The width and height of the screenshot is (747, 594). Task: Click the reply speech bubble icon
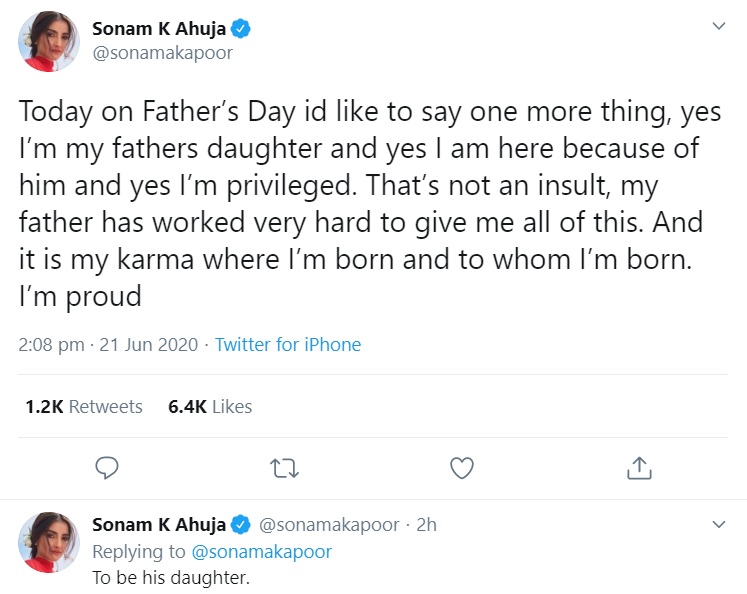pyautogui.click(x=107, y=467)
